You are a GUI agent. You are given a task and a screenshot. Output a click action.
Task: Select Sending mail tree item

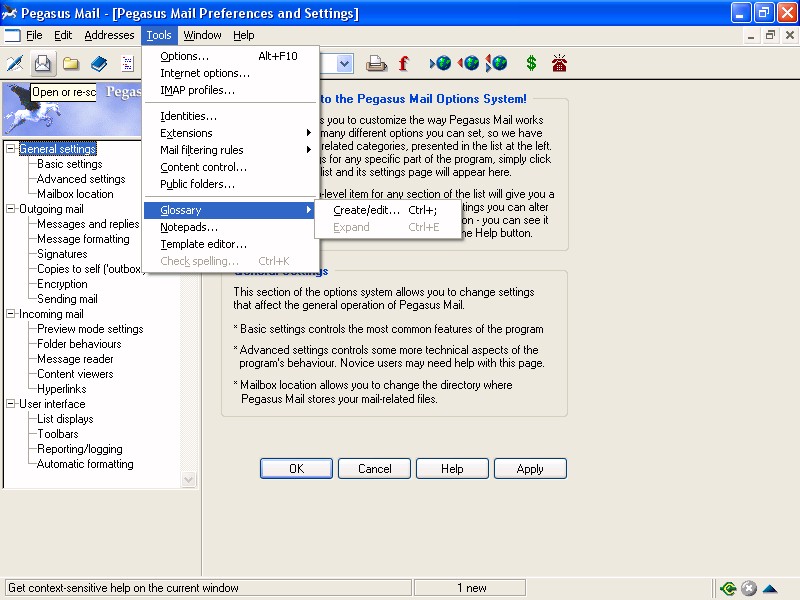pos(67,299)
